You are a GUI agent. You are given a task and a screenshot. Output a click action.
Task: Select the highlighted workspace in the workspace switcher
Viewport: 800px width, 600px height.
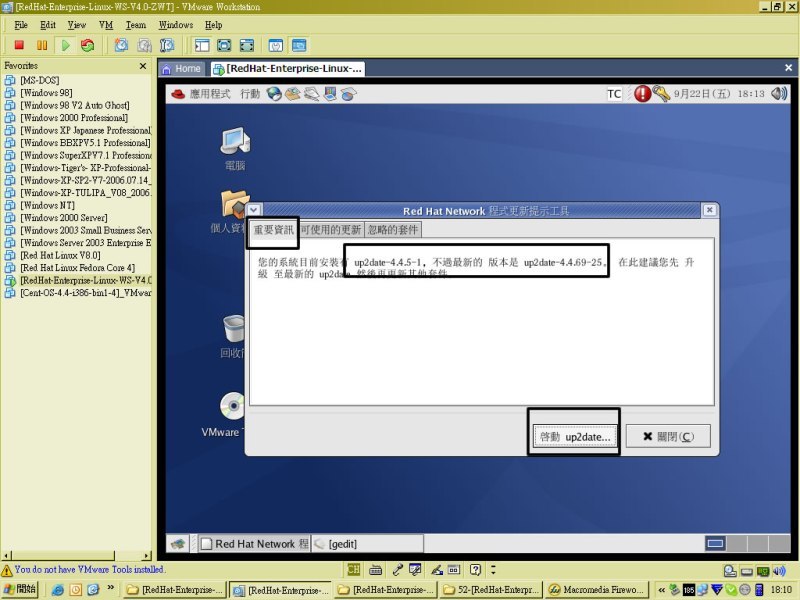tap(715, 543)
